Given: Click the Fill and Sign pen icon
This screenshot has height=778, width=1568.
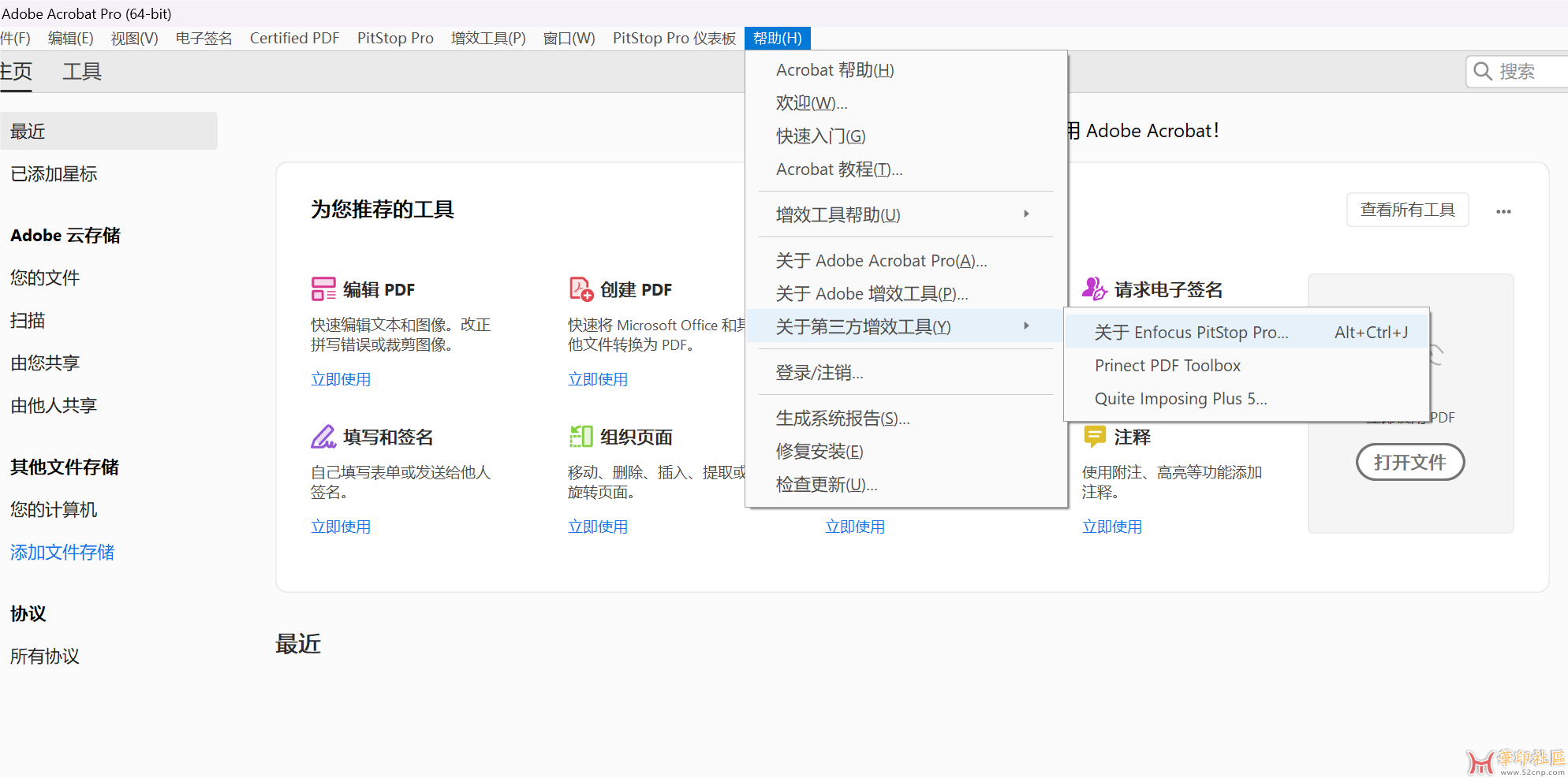Looking at the screenshot, I should [323, 437].
